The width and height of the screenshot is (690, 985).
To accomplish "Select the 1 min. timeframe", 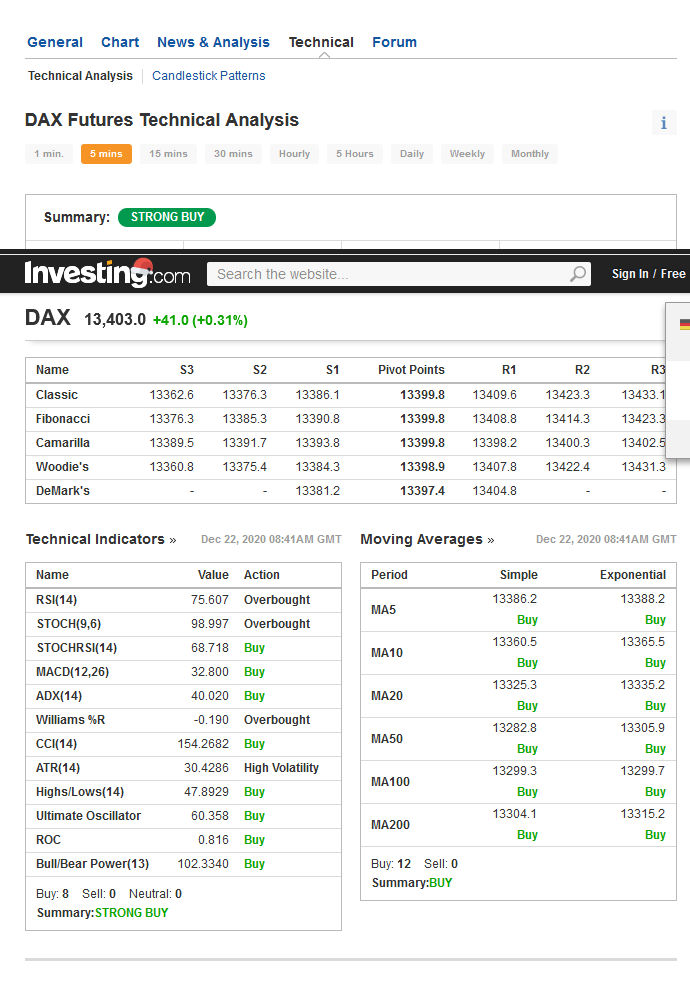I will (x=49, y=154).
